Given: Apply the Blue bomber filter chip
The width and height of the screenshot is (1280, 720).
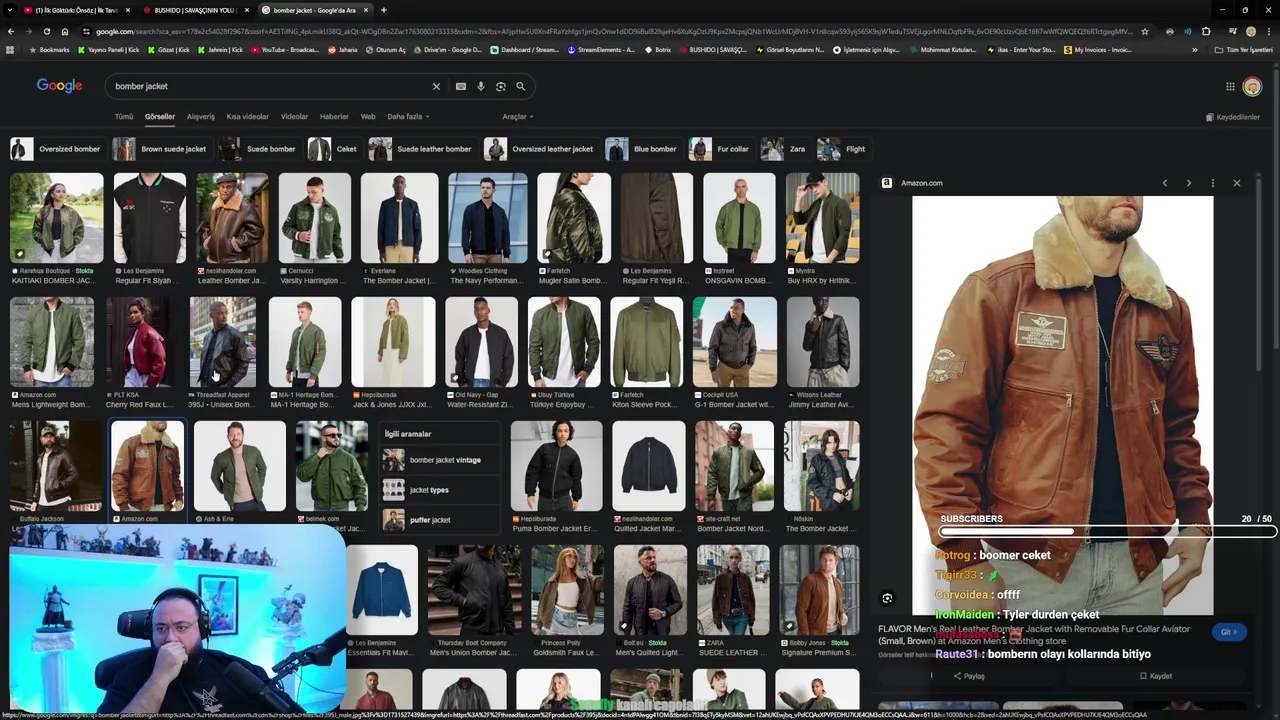Looking at the screenshot, I should pyautogui.click(x=643, y=149).
